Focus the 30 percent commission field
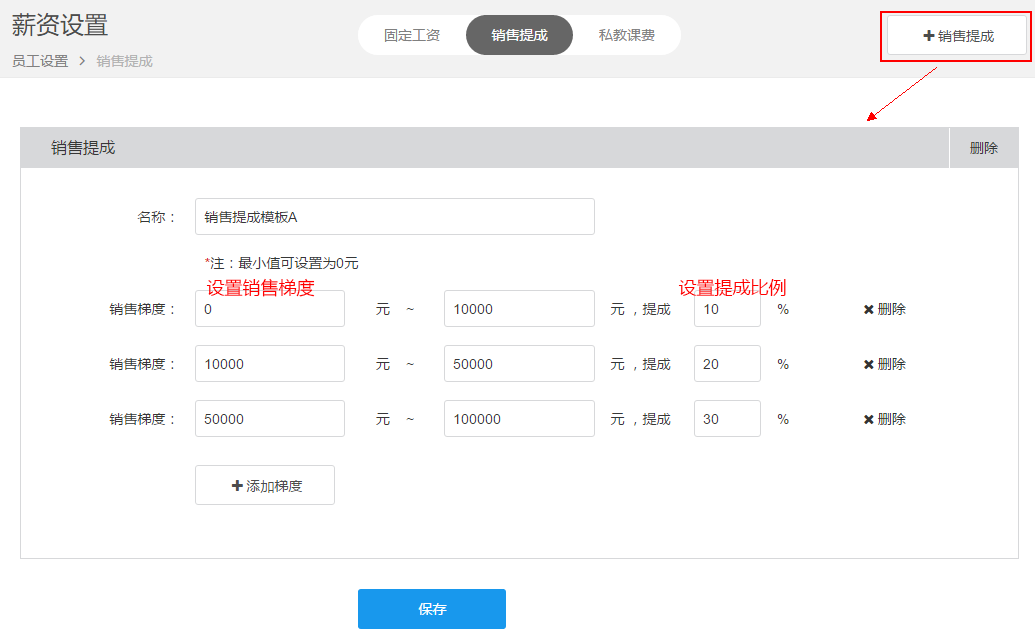This screenshot has height=636, width=1035. coord(727,419)
